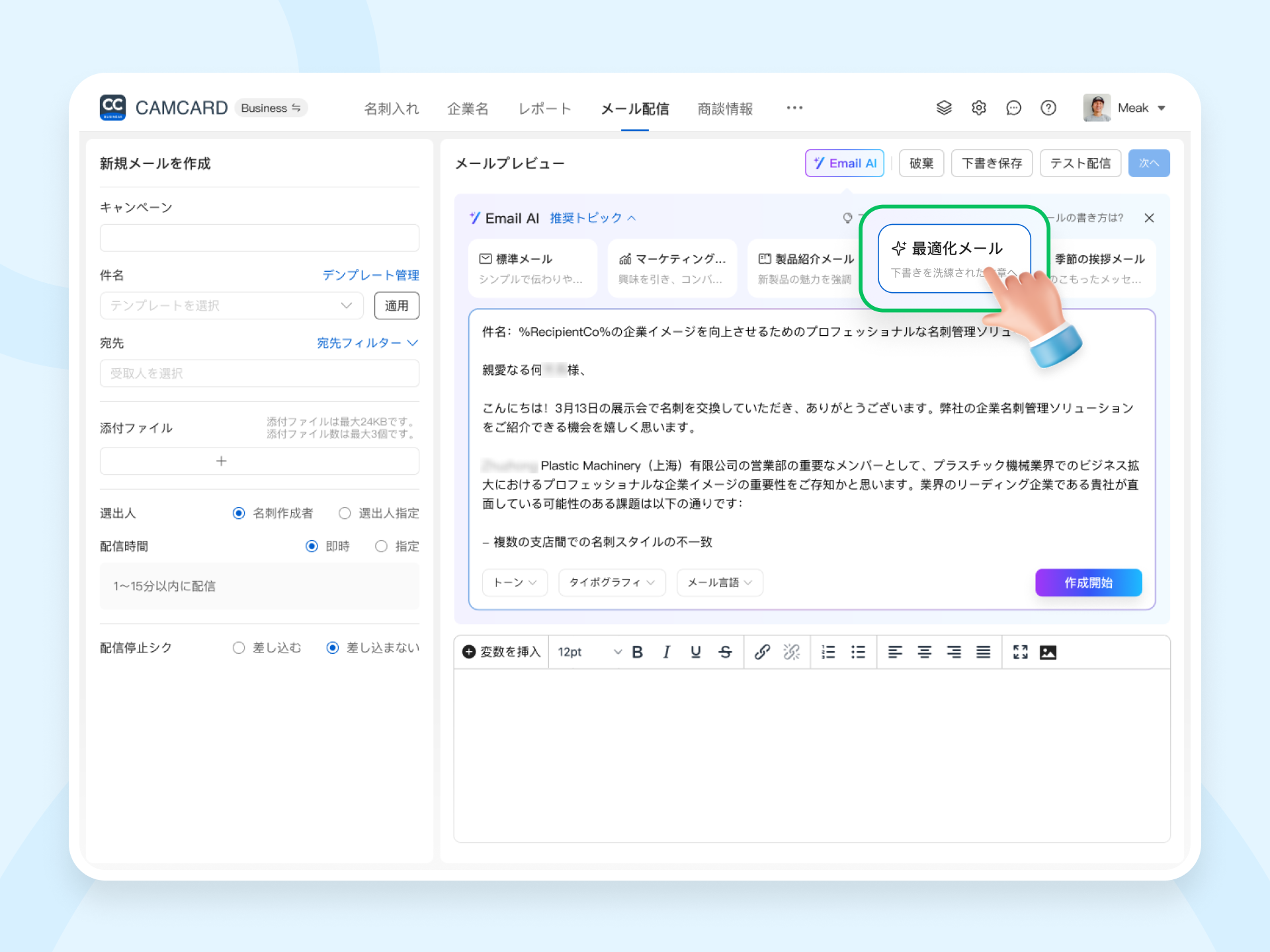Apply strikethrough formatting in the editor
The image size is (1270, 952).
[x=725, y=652]
